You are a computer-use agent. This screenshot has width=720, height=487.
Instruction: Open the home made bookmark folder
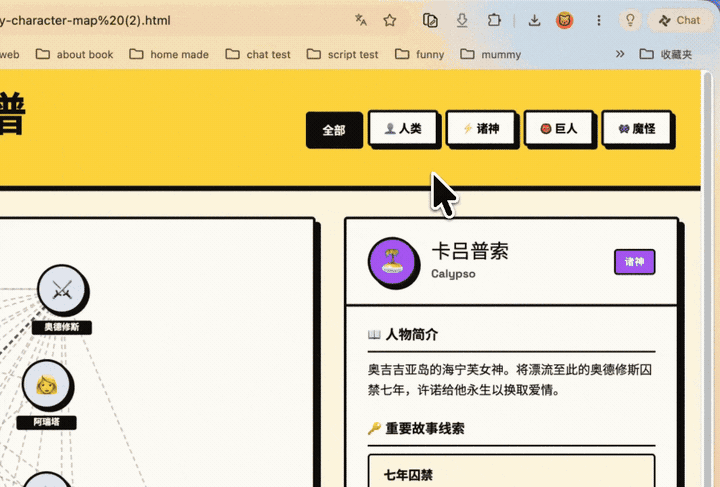(x=169, y=55)
